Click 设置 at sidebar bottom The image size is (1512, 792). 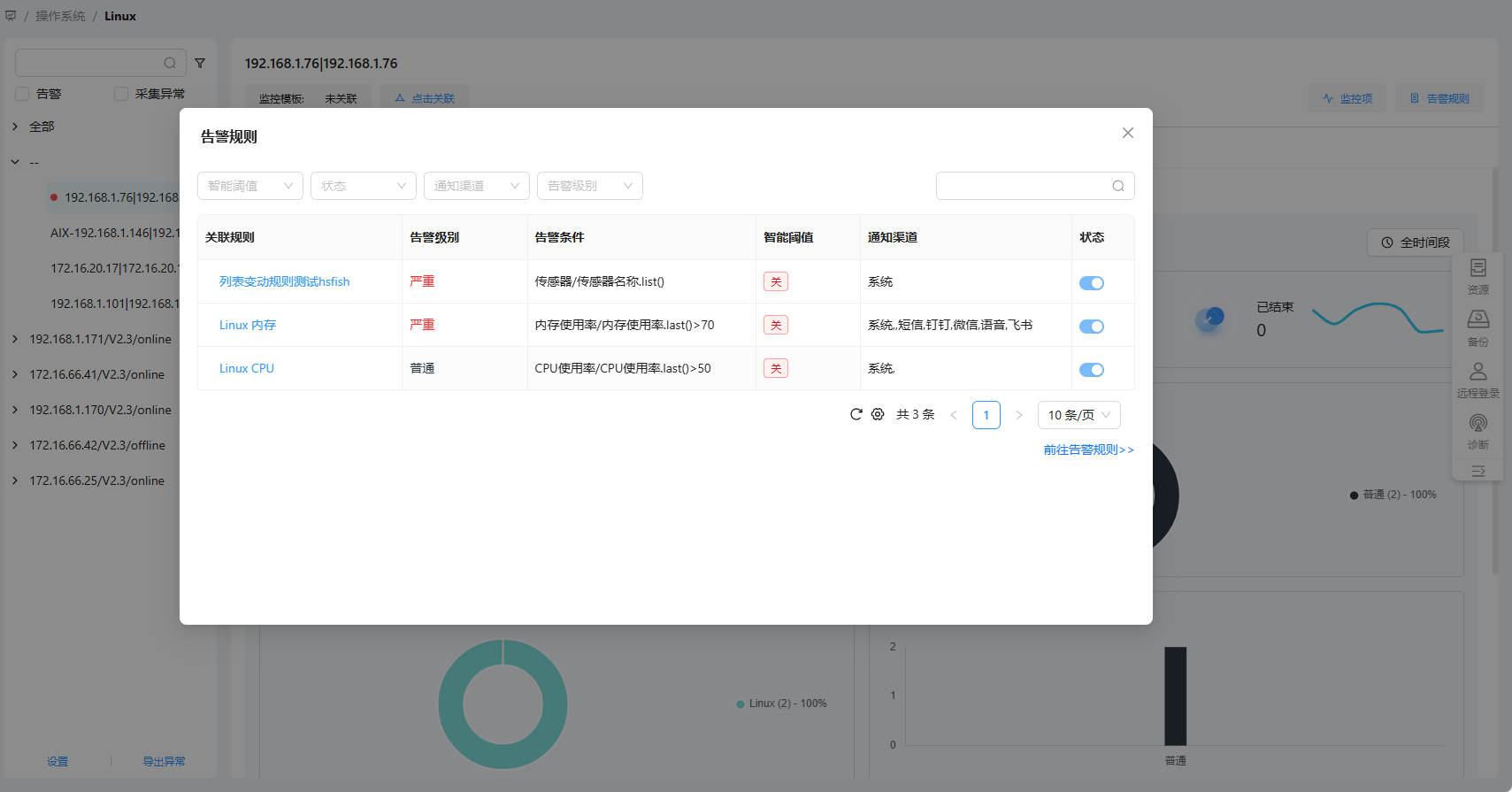point(58,761)
